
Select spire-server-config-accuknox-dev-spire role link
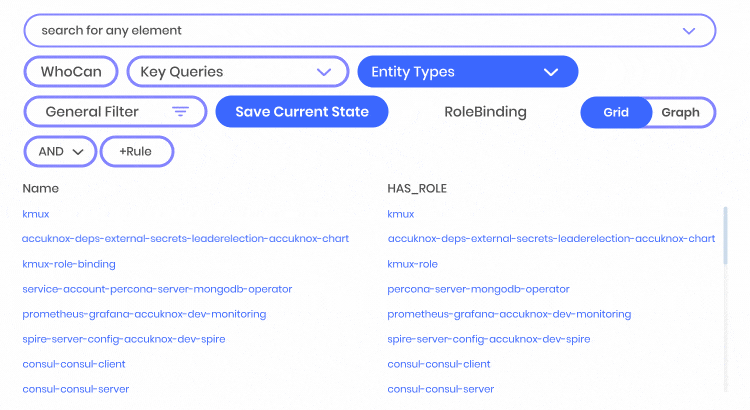click(x=489, y=339)
